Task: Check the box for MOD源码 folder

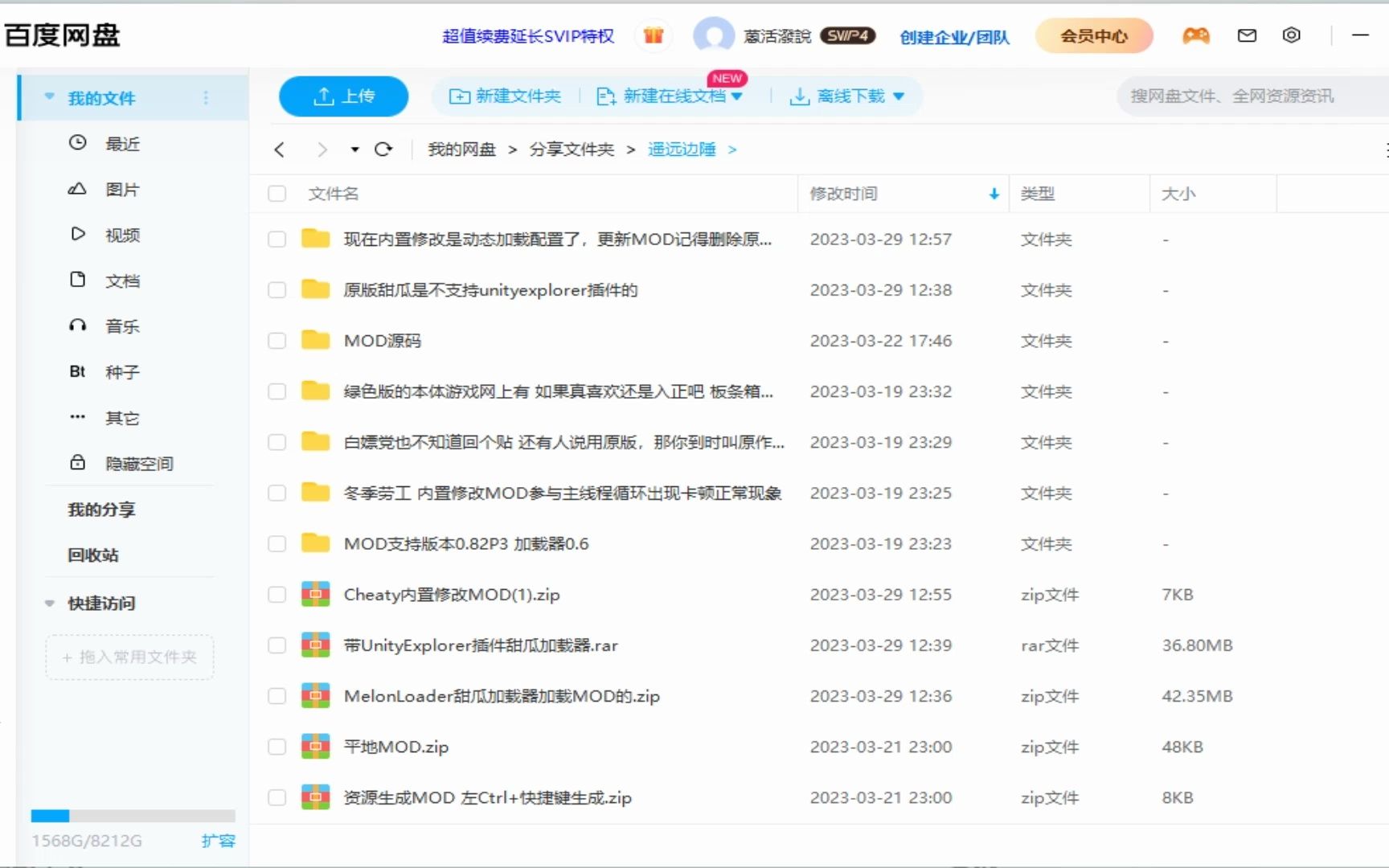Action: click(x=277, y=341)
